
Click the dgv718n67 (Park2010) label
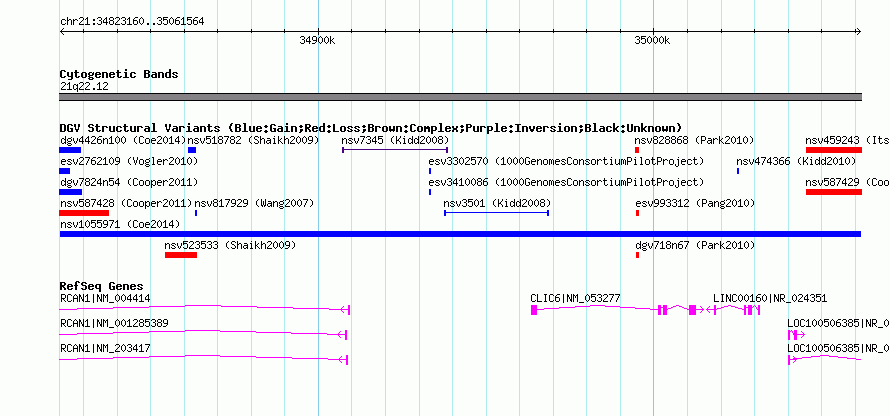(x=695, y=245)
